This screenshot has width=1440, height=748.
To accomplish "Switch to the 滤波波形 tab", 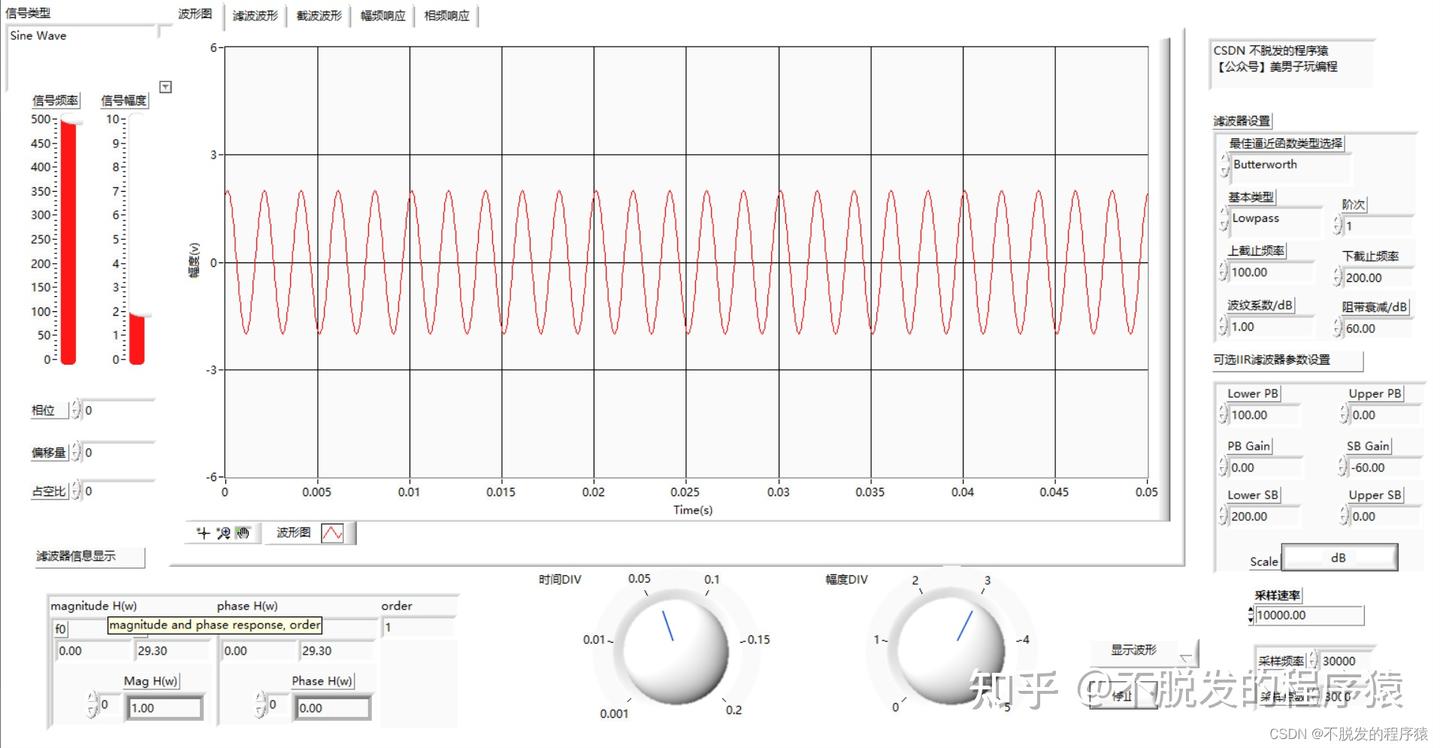I will point(256,16).
